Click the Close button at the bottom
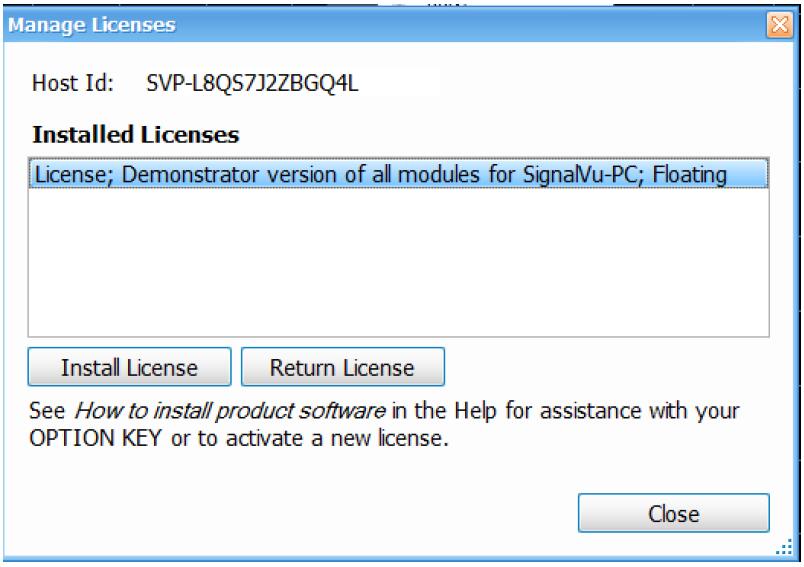This screenshot has width=804, height=567. (673, 514)
